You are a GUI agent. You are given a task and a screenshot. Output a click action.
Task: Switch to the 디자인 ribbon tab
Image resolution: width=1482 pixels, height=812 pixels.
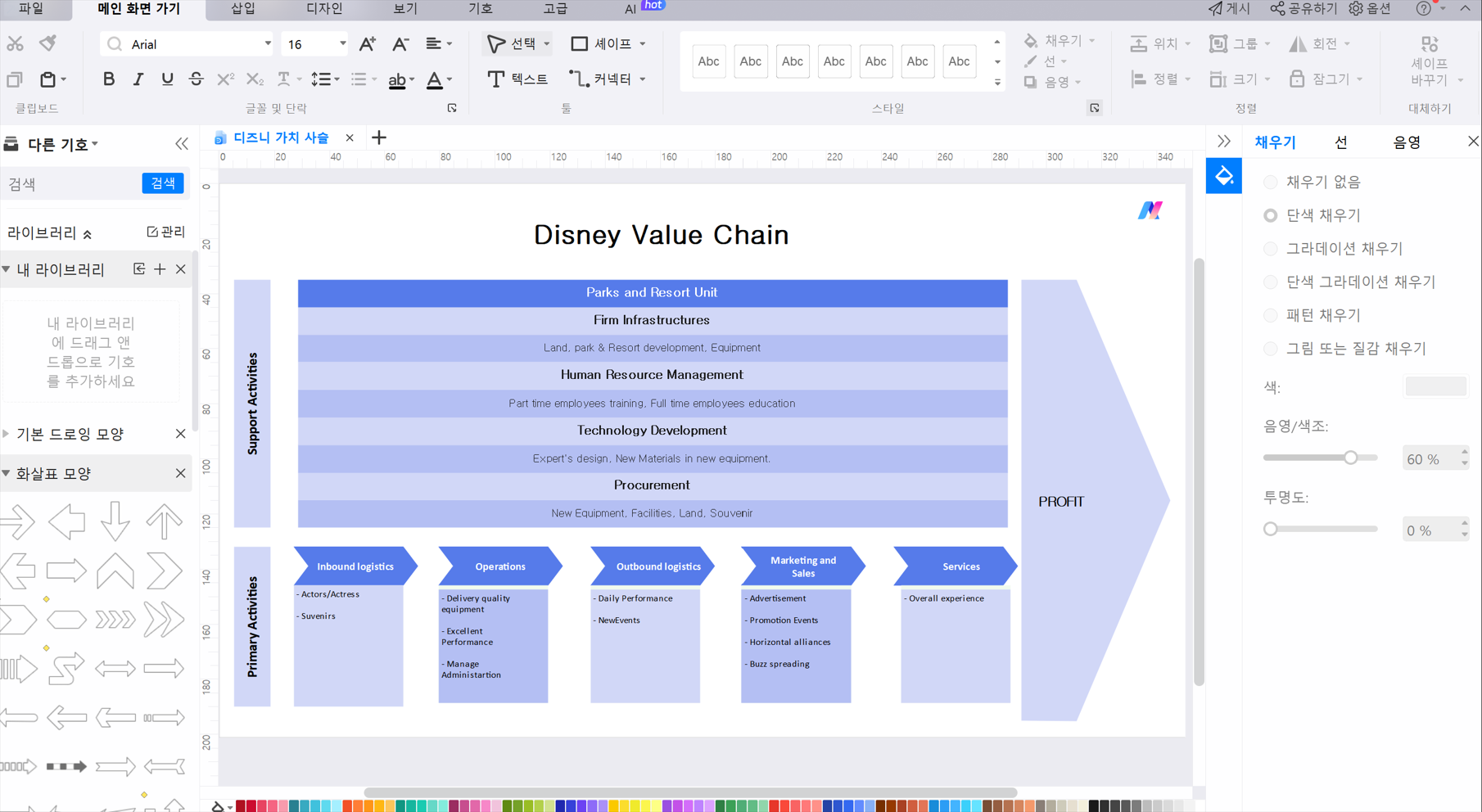tap(324, 9)
